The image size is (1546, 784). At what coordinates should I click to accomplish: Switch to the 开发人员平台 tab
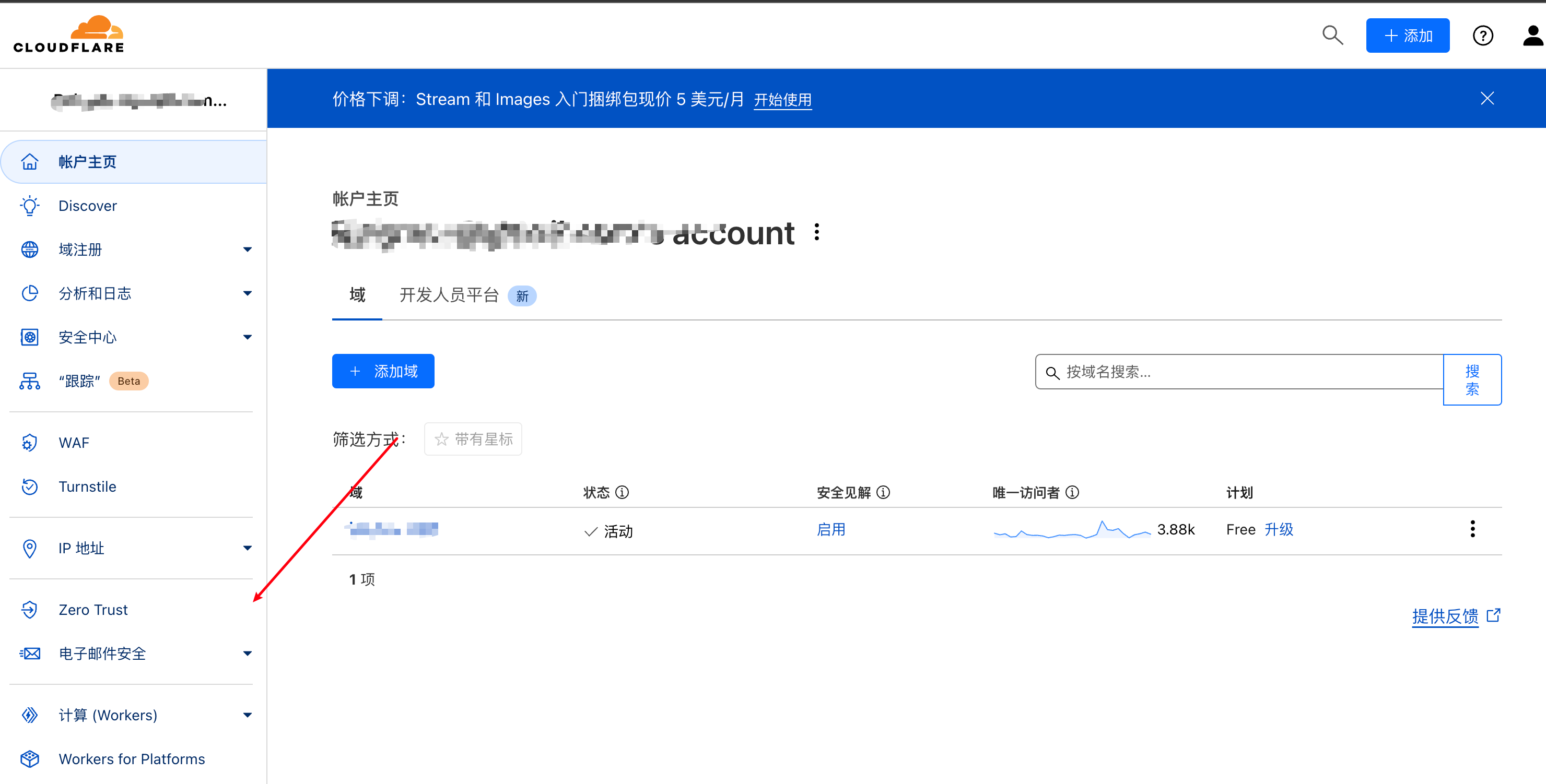(449, 294)
